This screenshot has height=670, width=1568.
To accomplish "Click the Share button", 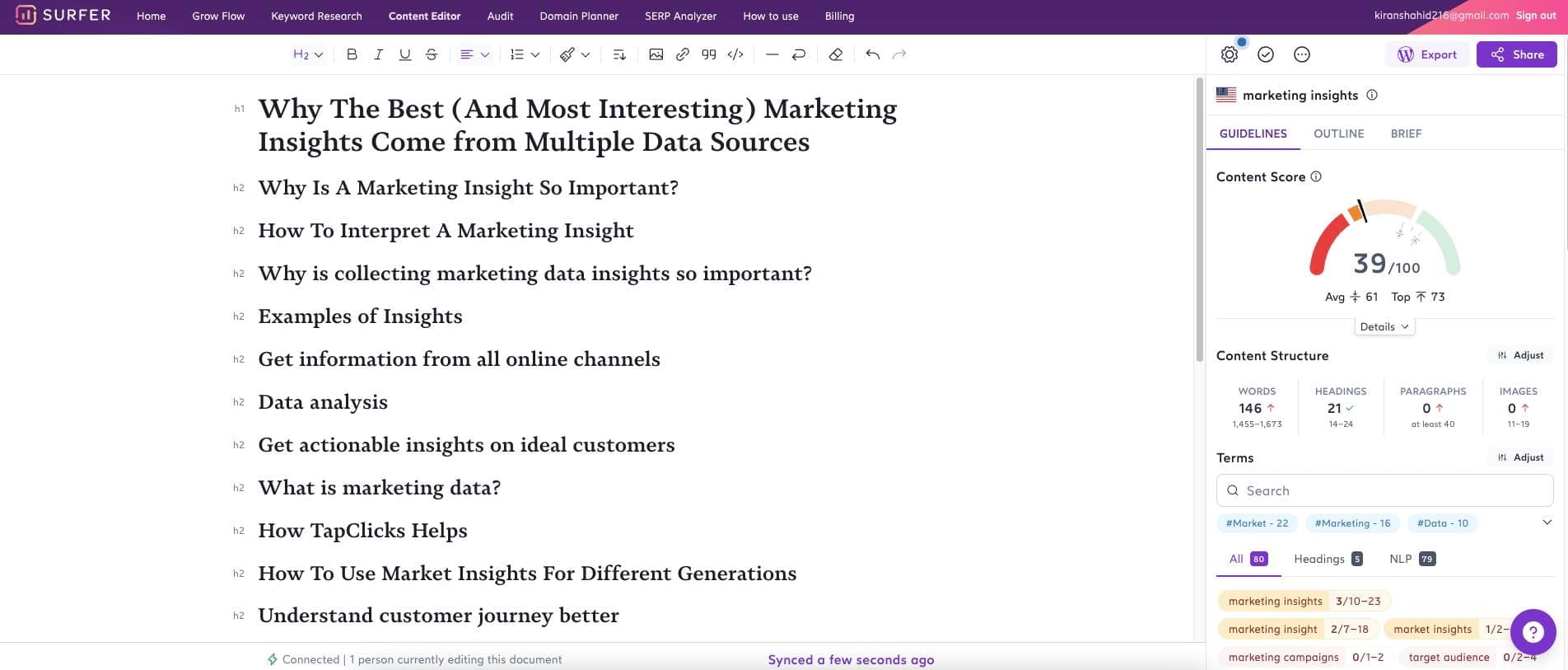I will (1516, 54).
